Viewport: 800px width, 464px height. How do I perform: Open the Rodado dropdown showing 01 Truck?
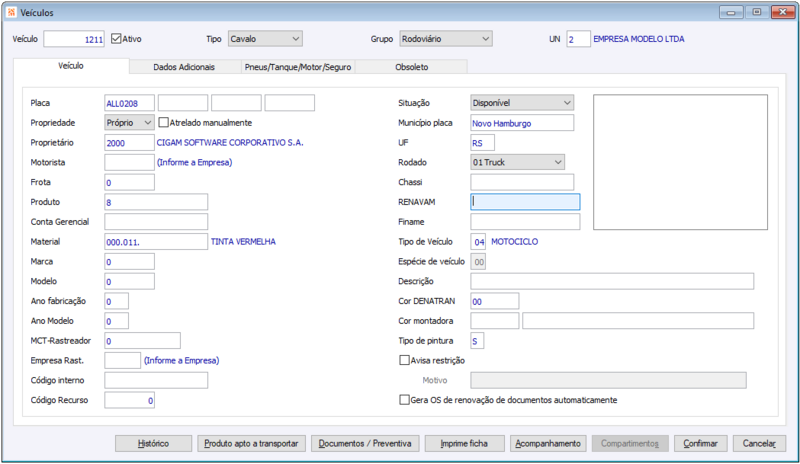point(517,162)
